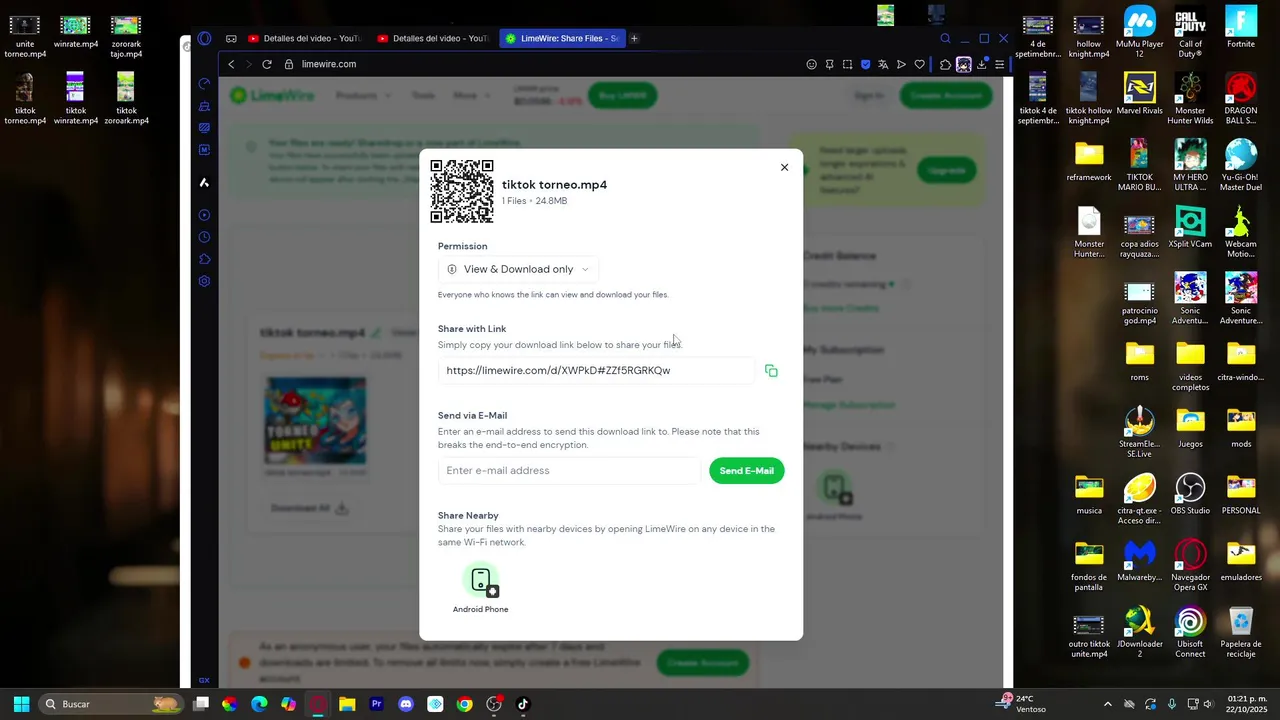Open Discord from the taskbar
The height and width of the screenshot is (720, 1280).
point(405,704)
